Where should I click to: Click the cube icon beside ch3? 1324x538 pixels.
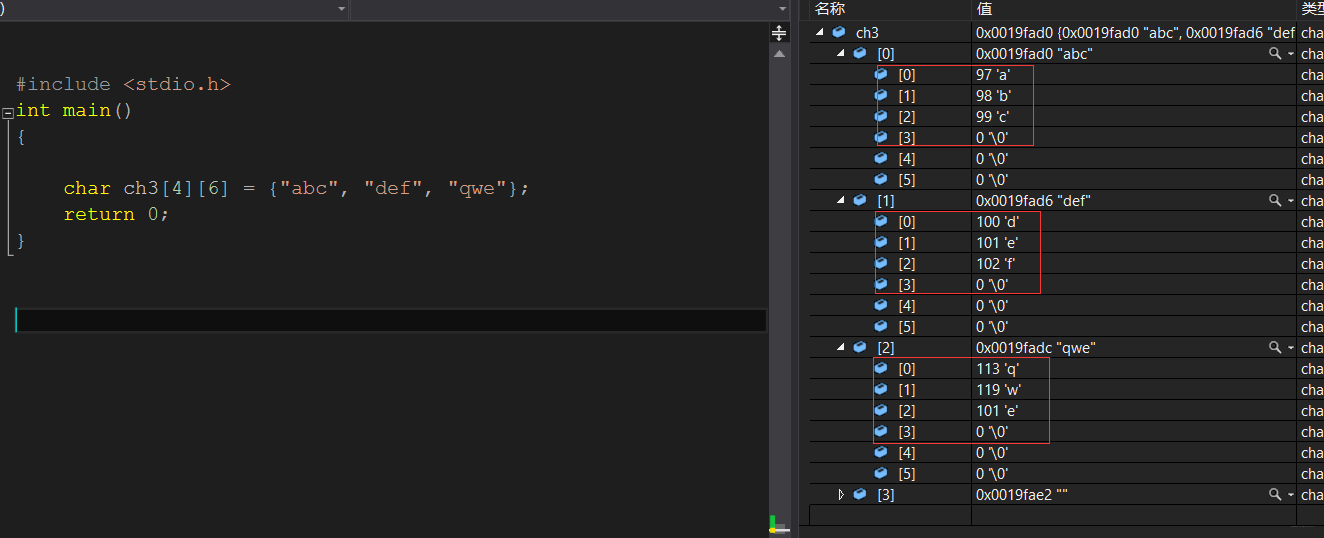(x=838, y=32)
